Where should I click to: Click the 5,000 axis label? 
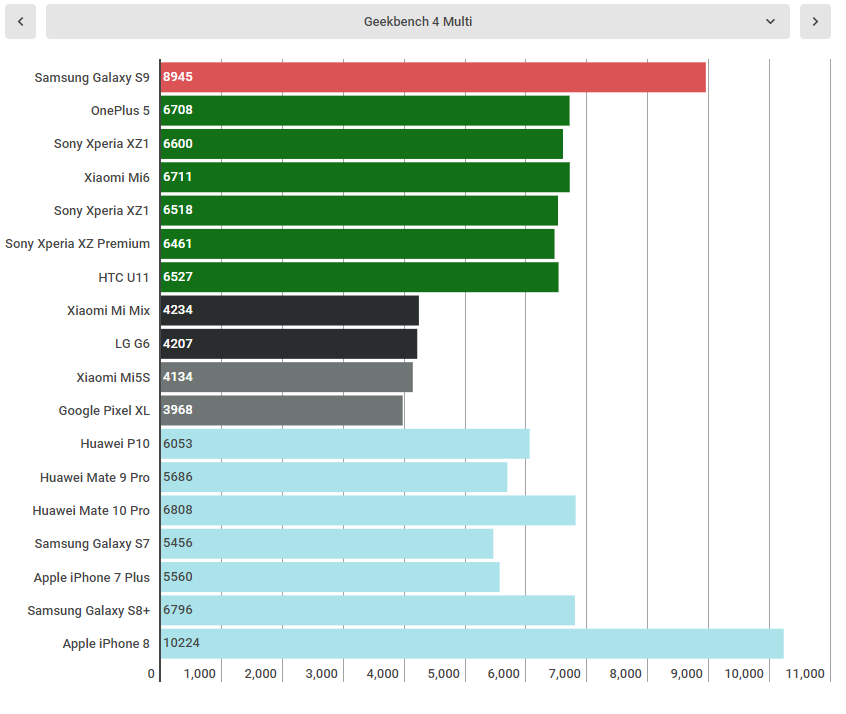[444, 674]
